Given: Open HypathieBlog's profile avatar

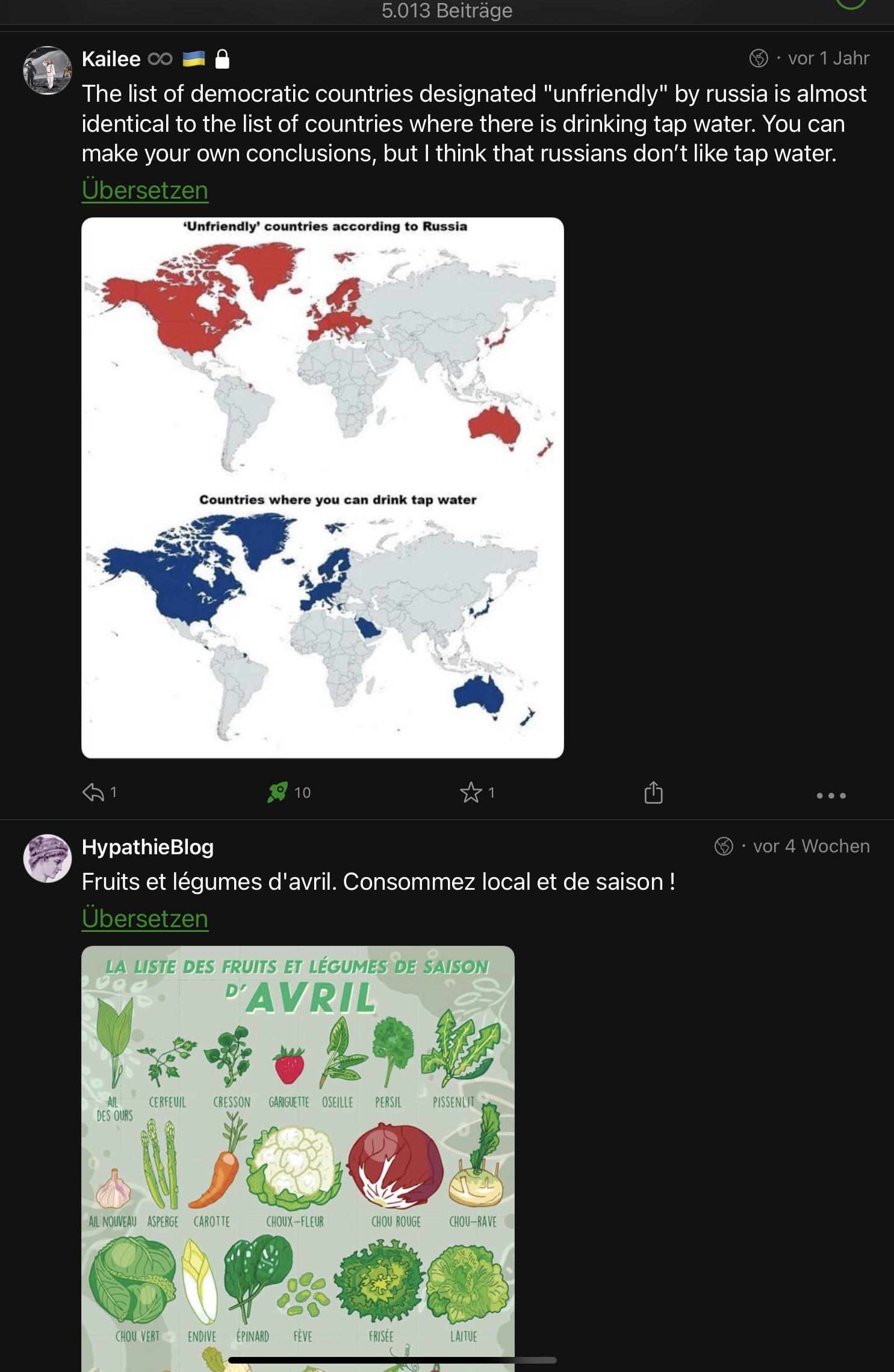Looking at the screenshot, I should [47, 858].
